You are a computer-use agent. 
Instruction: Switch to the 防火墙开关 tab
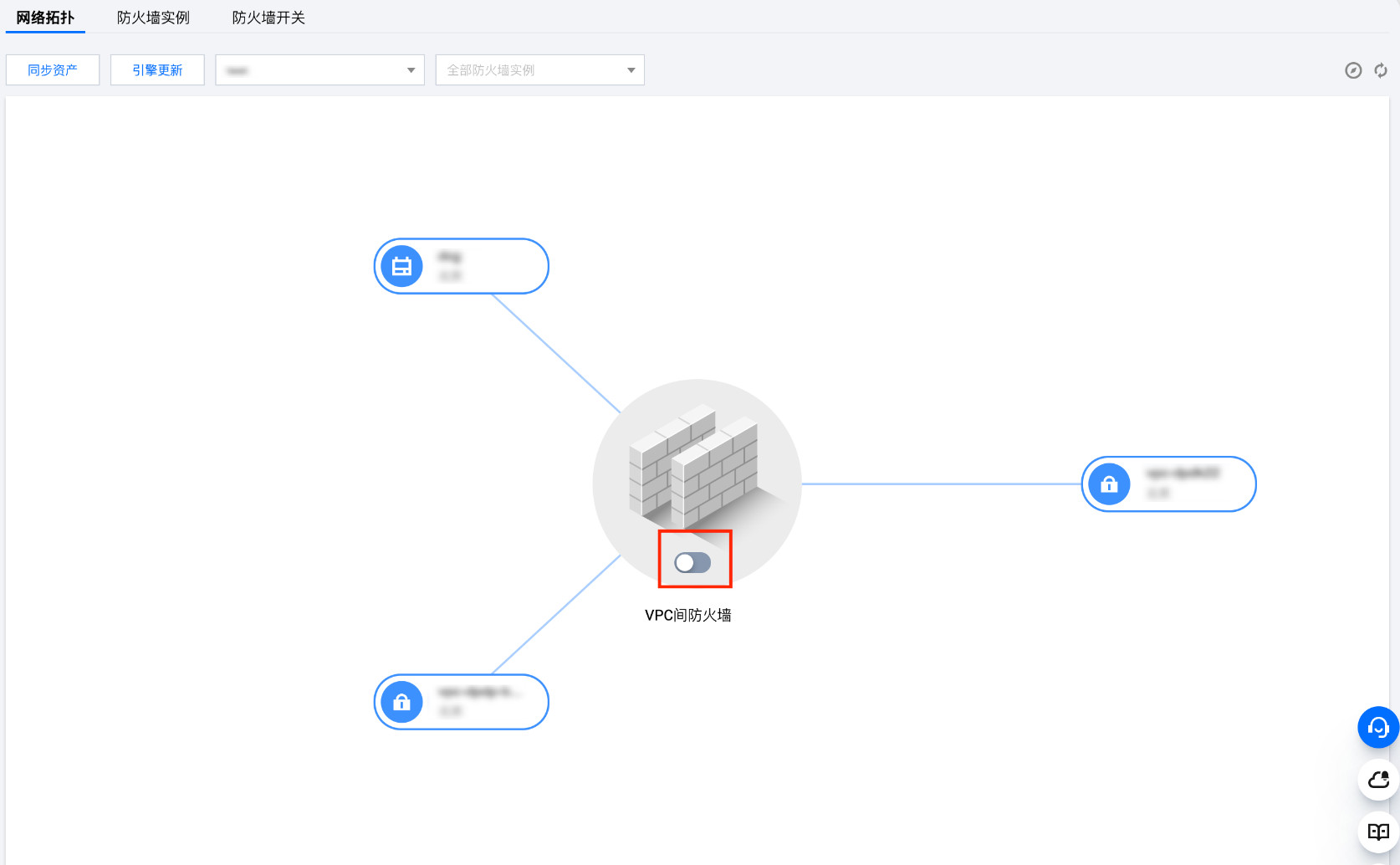tap(268, 18)
